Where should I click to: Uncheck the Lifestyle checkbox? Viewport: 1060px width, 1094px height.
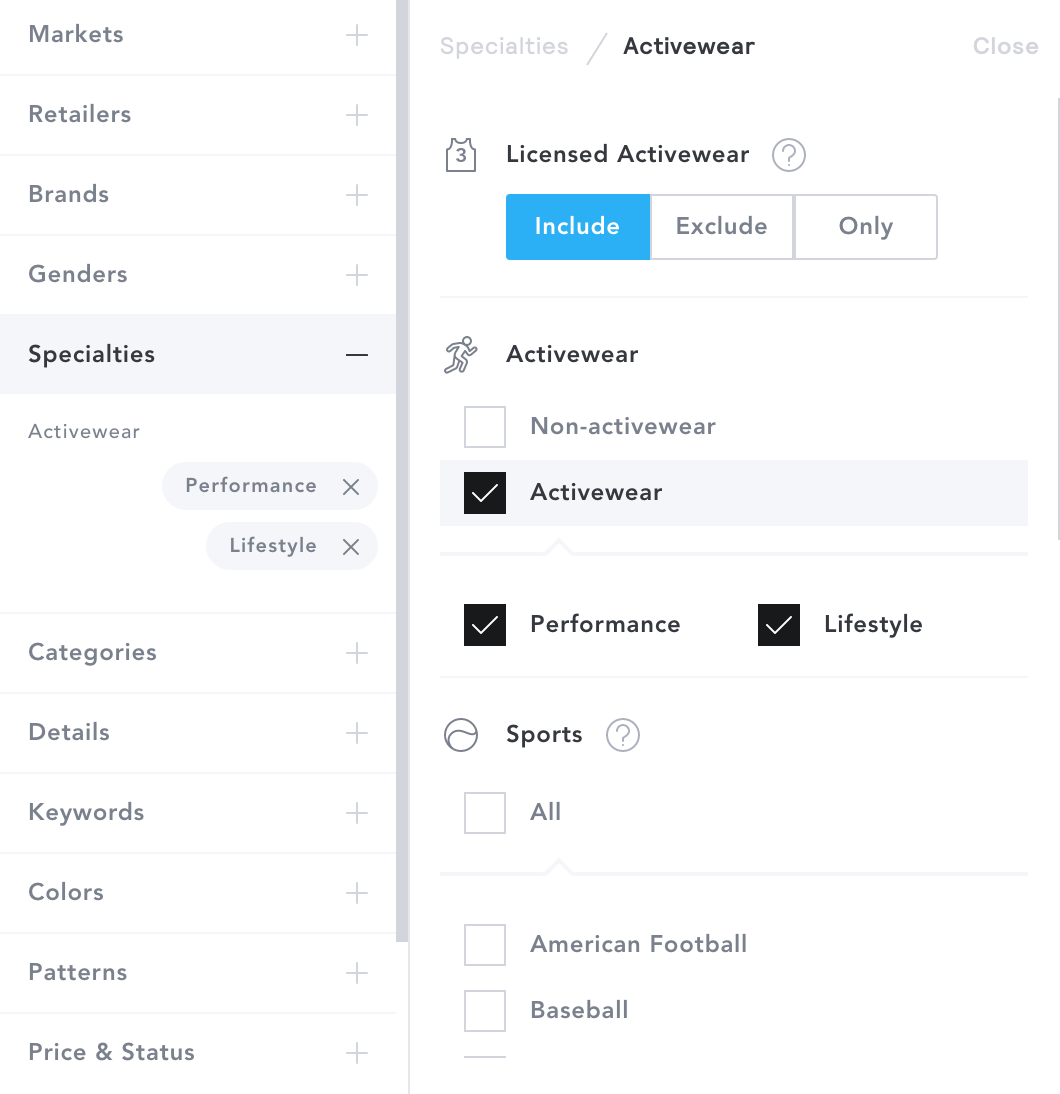point(779,624)
